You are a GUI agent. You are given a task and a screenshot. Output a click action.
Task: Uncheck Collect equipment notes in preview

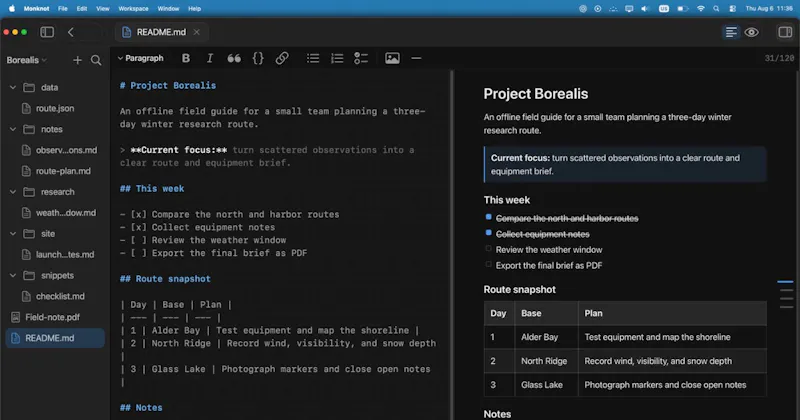click(488, 233)
